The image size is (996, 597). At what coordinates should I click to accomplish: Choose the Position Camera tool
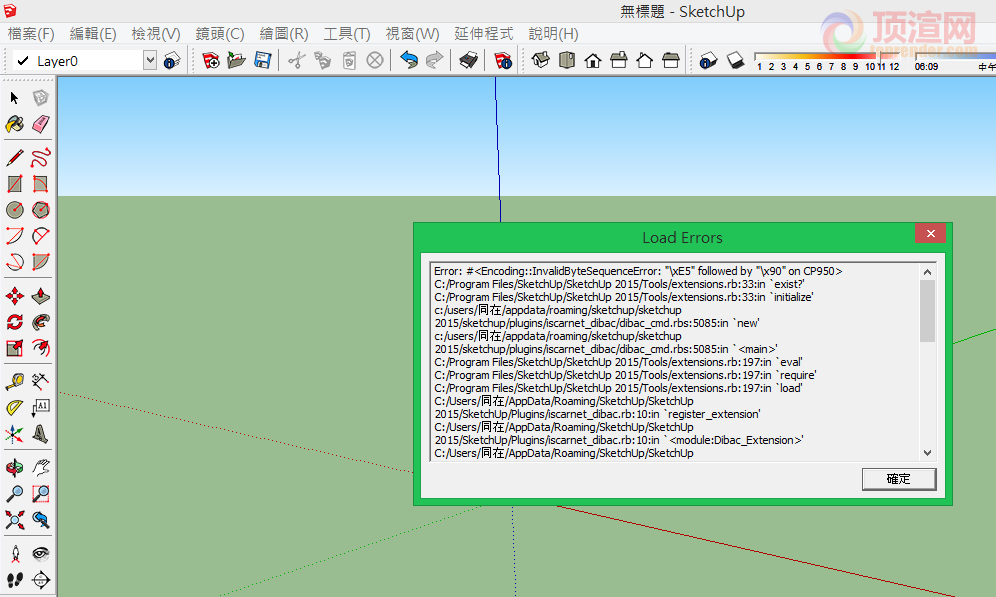click(x=15, y=554)
